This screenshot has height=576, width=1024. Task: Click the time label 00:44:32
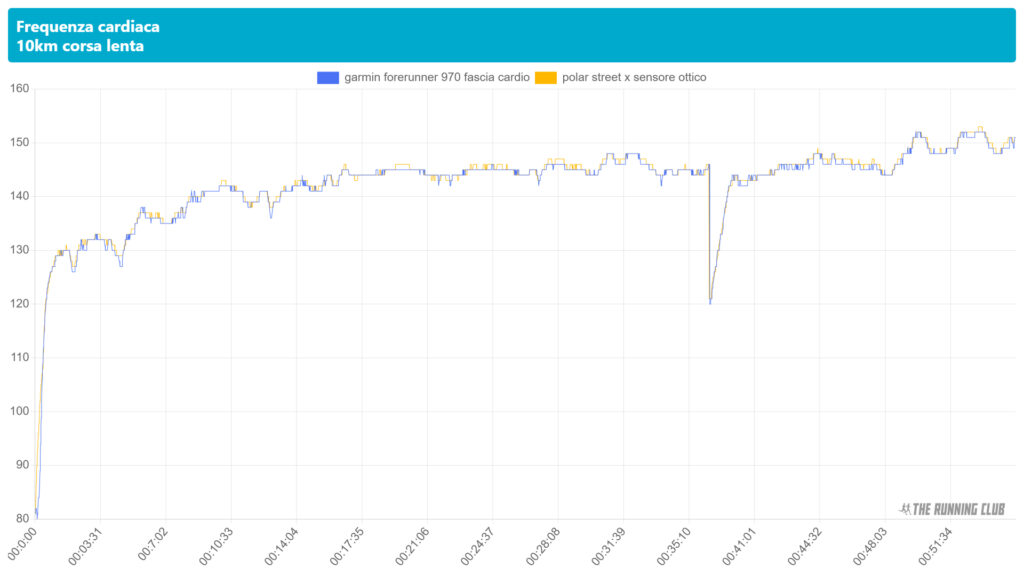(x=805, y=546)
